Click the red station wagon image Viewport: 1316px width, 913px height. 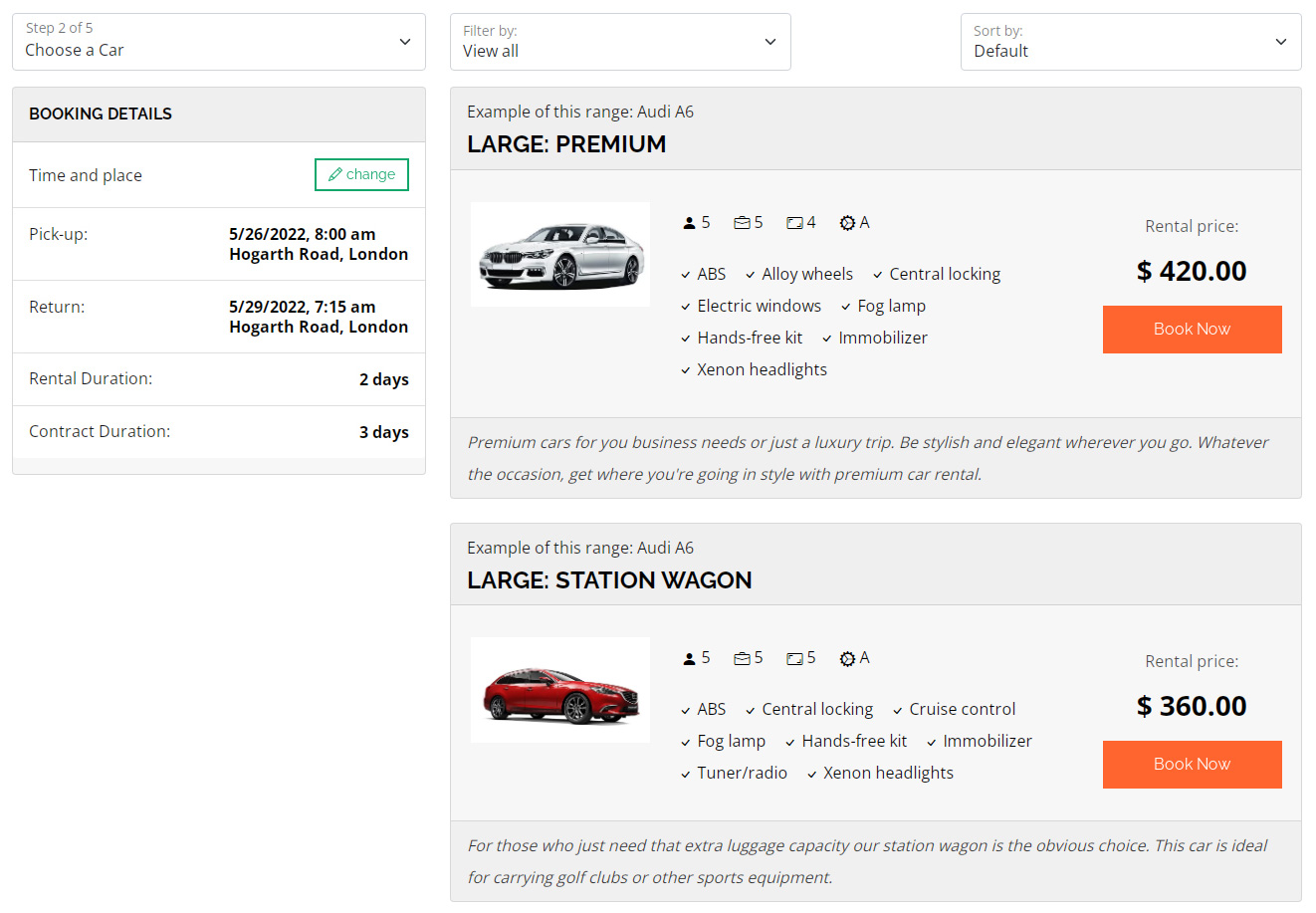[x=560, y=690]
